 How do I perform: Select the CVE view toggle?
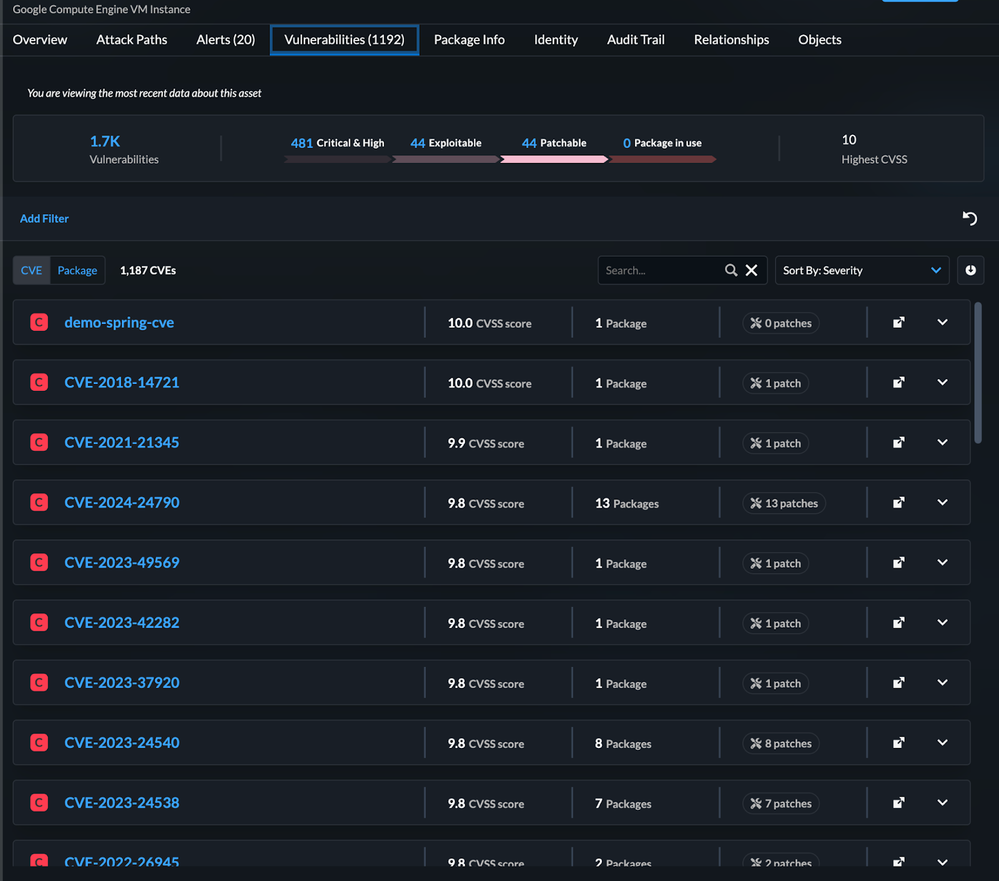32,270
